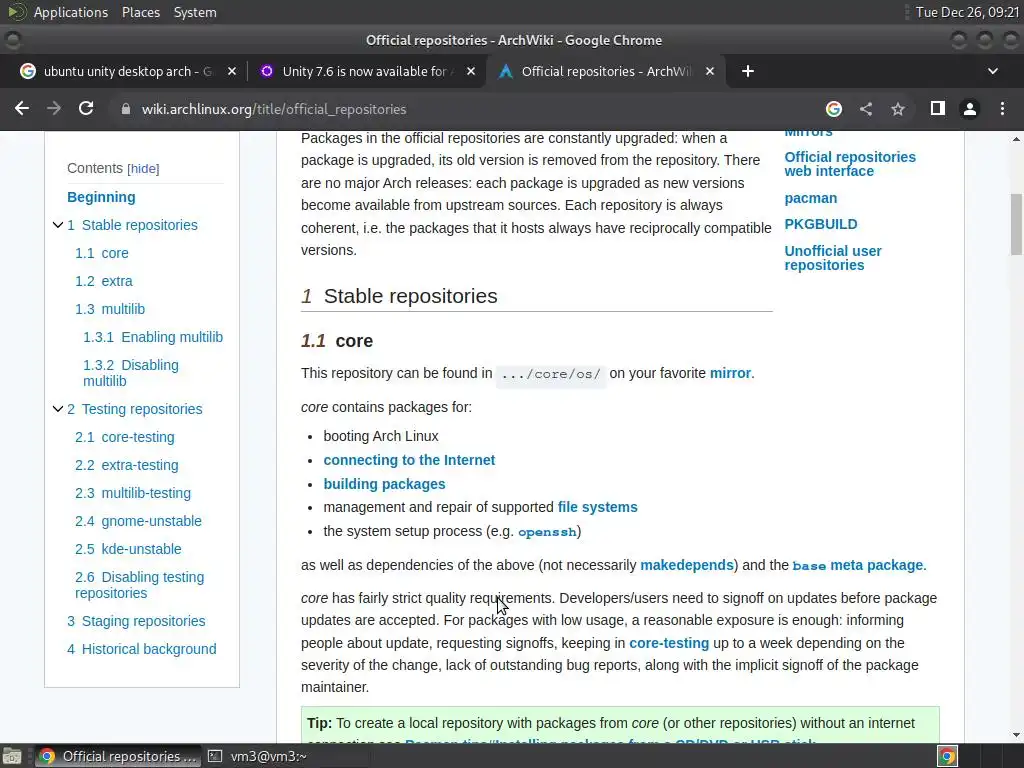
Task: Go to 3 Staging repositories
Action: tap(136, 621)
